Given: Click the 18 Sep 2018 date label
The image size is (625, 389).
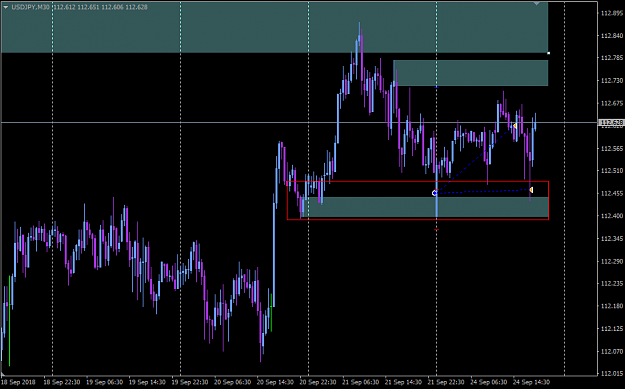Looking at the screenshot, I should coord(19,382).
